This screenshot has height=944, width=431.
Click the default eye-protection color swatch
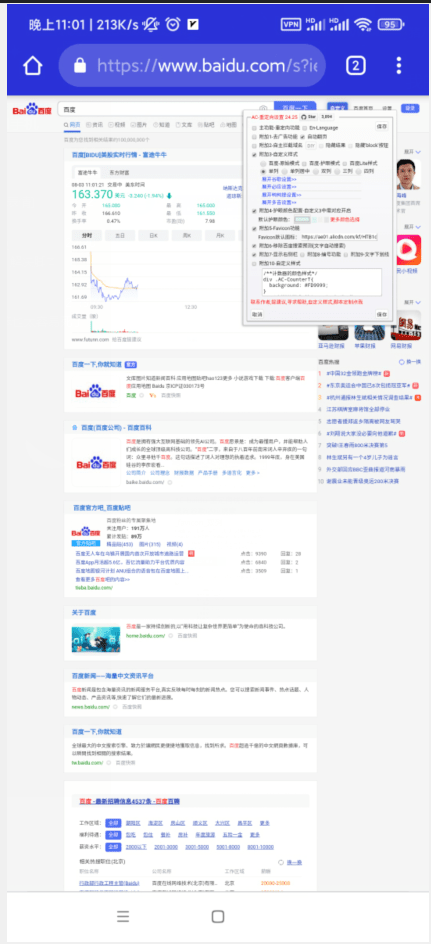coord(302,219)
